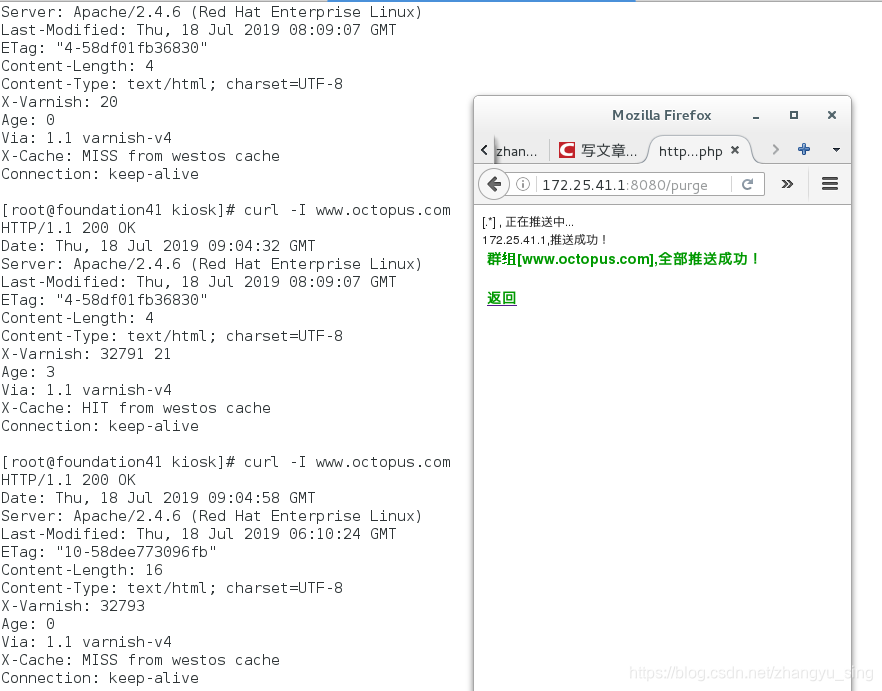Click the green 群组[www.octopus.com] success message
This screenshot has width=882, height=691.
[x=623, y=259]
